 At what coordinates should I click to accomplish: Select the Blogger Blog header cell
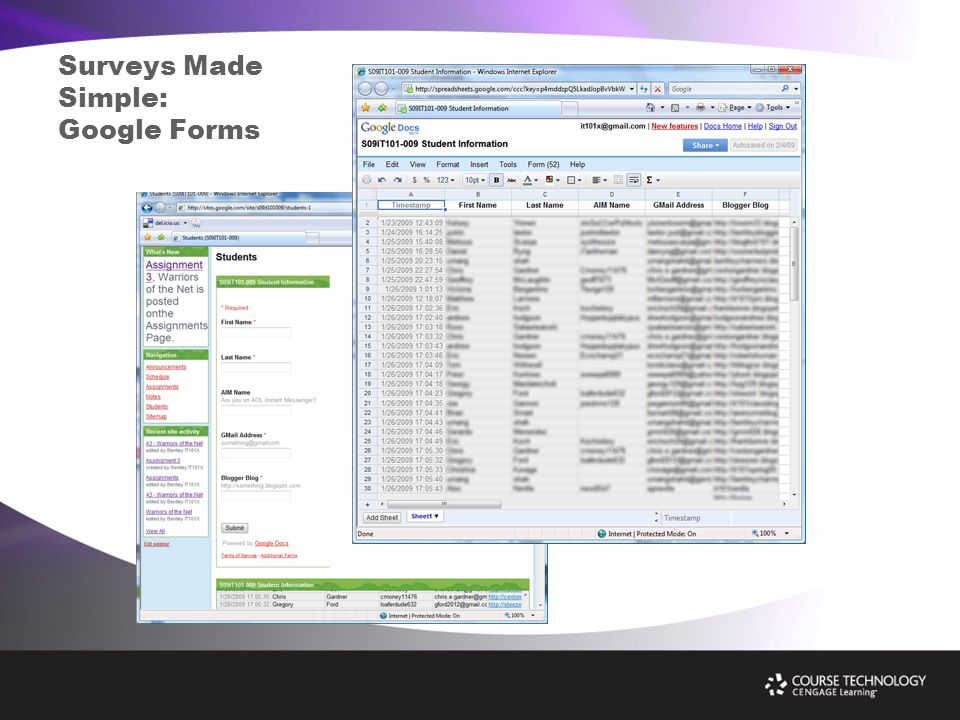click(x=745, y=205)
